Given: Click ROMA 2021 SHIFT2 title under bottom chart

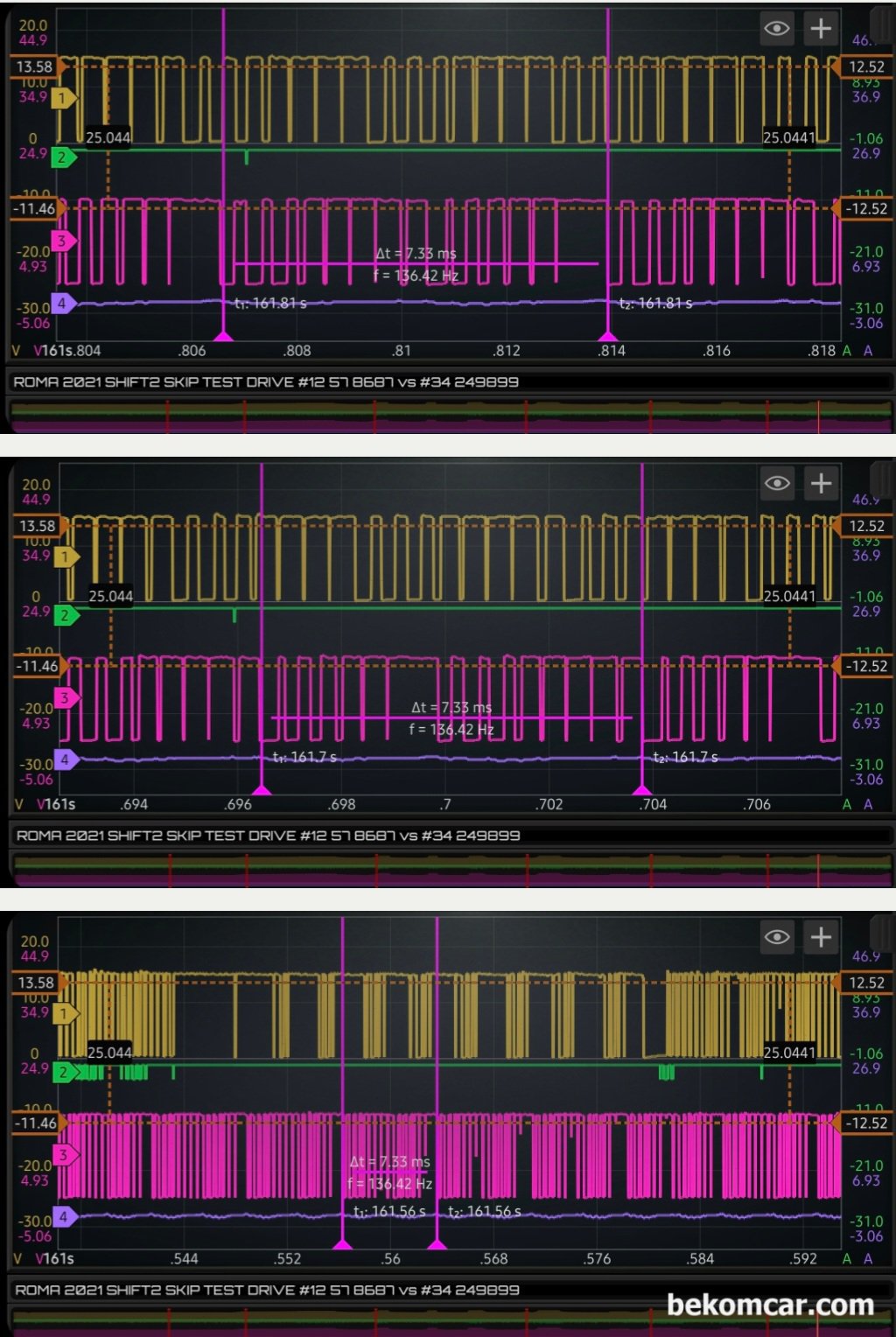Looking at the screenshot, I should [x=268, y=1290].
